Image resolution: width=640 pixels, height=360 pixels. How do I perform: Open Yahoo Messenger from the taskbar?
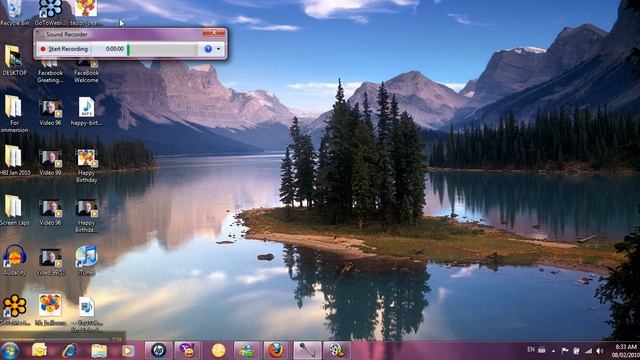[x=187, y=350]
